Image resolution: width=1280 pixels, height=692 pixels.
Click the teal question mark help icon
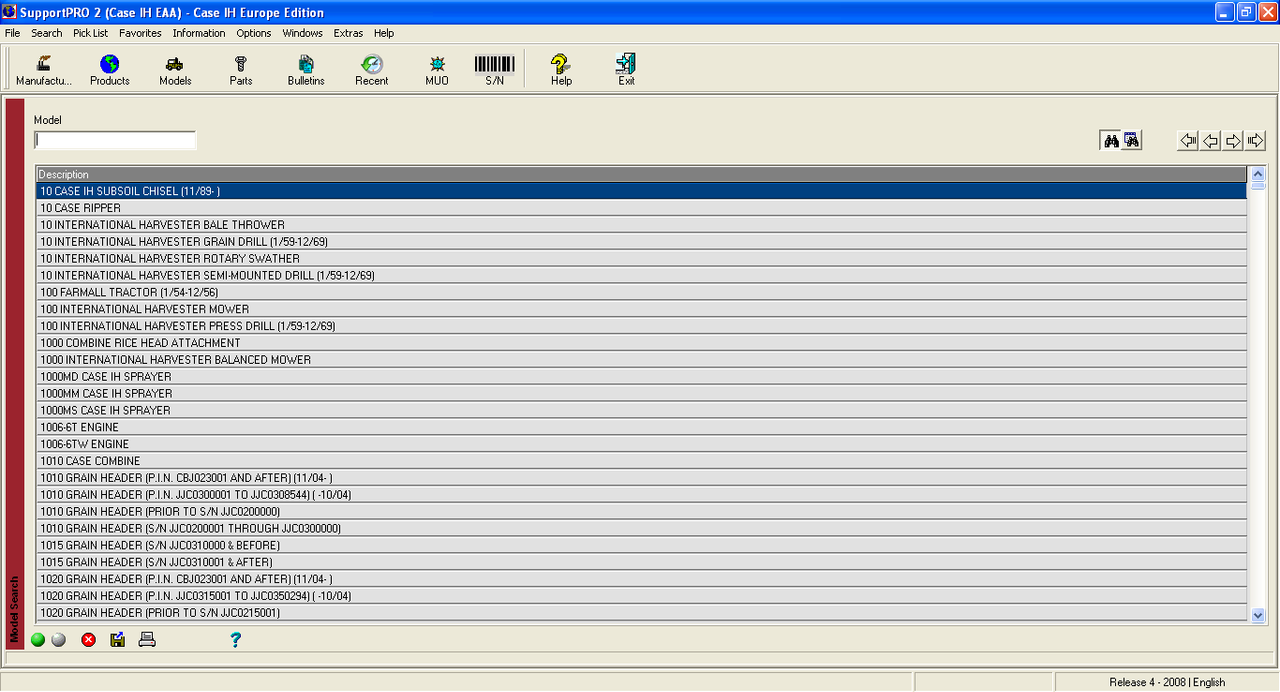pos(235,640)
